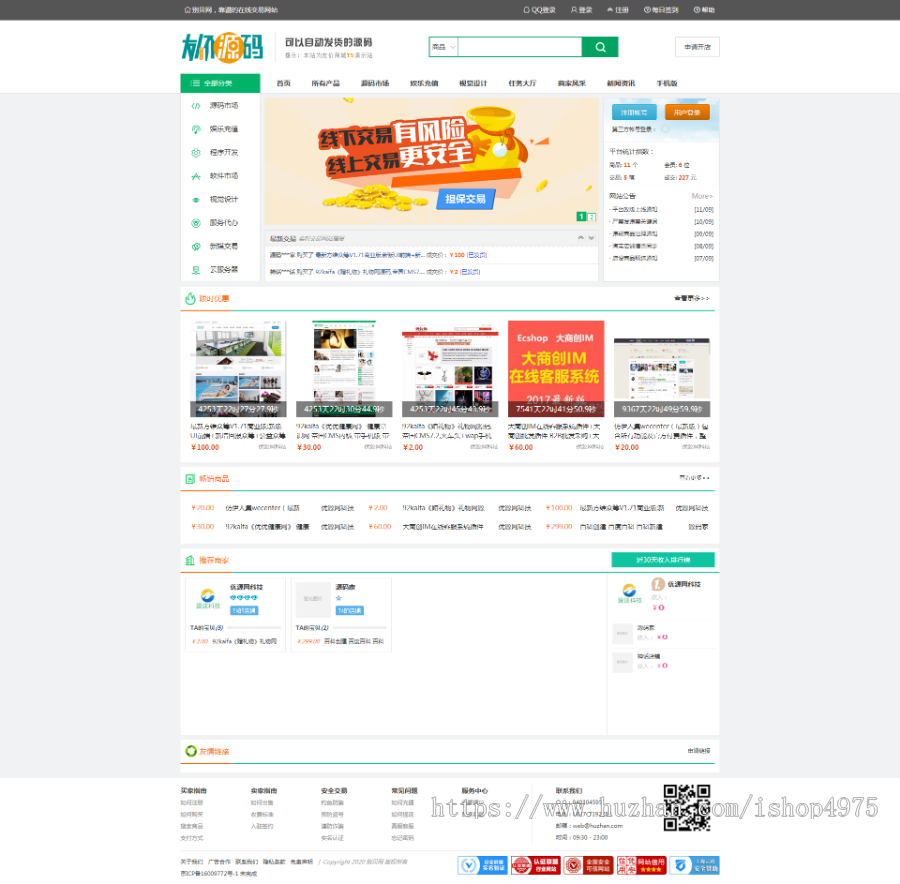Open the 视觉设计 sidebar category
This screenshot has height=884, width=900.
click(223, 199)
